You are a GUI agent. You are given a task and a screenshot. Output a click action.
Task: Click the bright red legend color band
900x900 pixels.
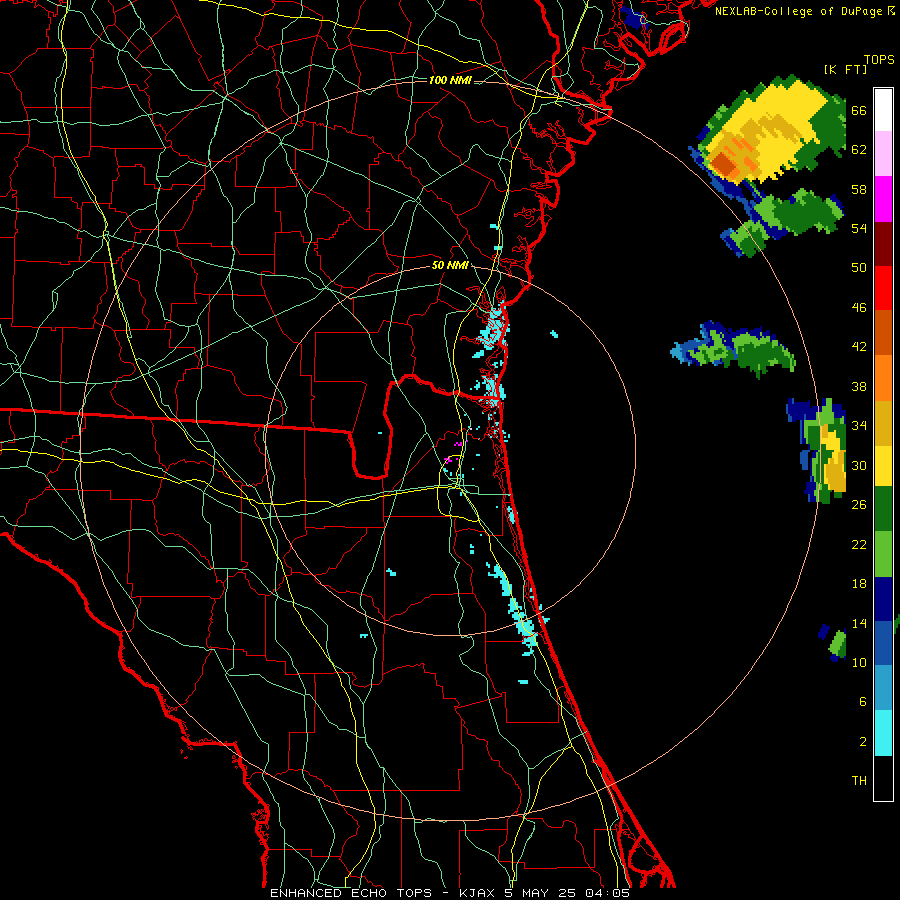pyautogui.click(x=883, y=288)
